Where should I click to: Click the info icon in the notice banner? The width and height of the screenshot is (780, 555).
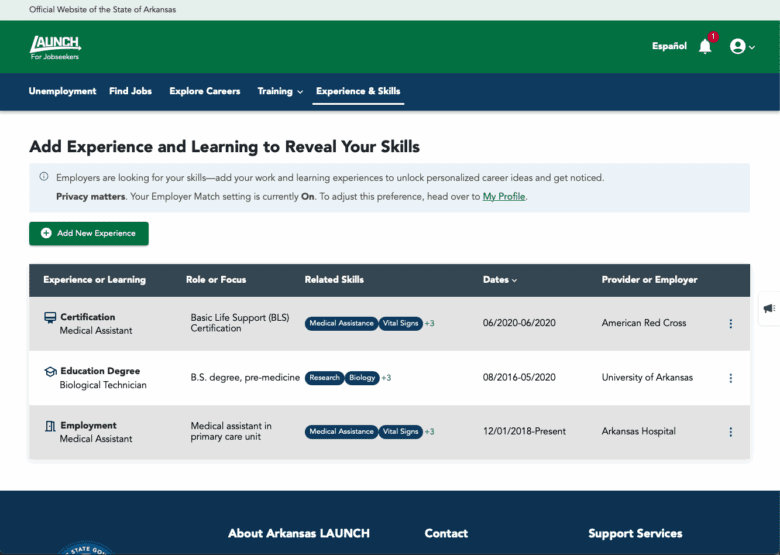click(44, 177)
